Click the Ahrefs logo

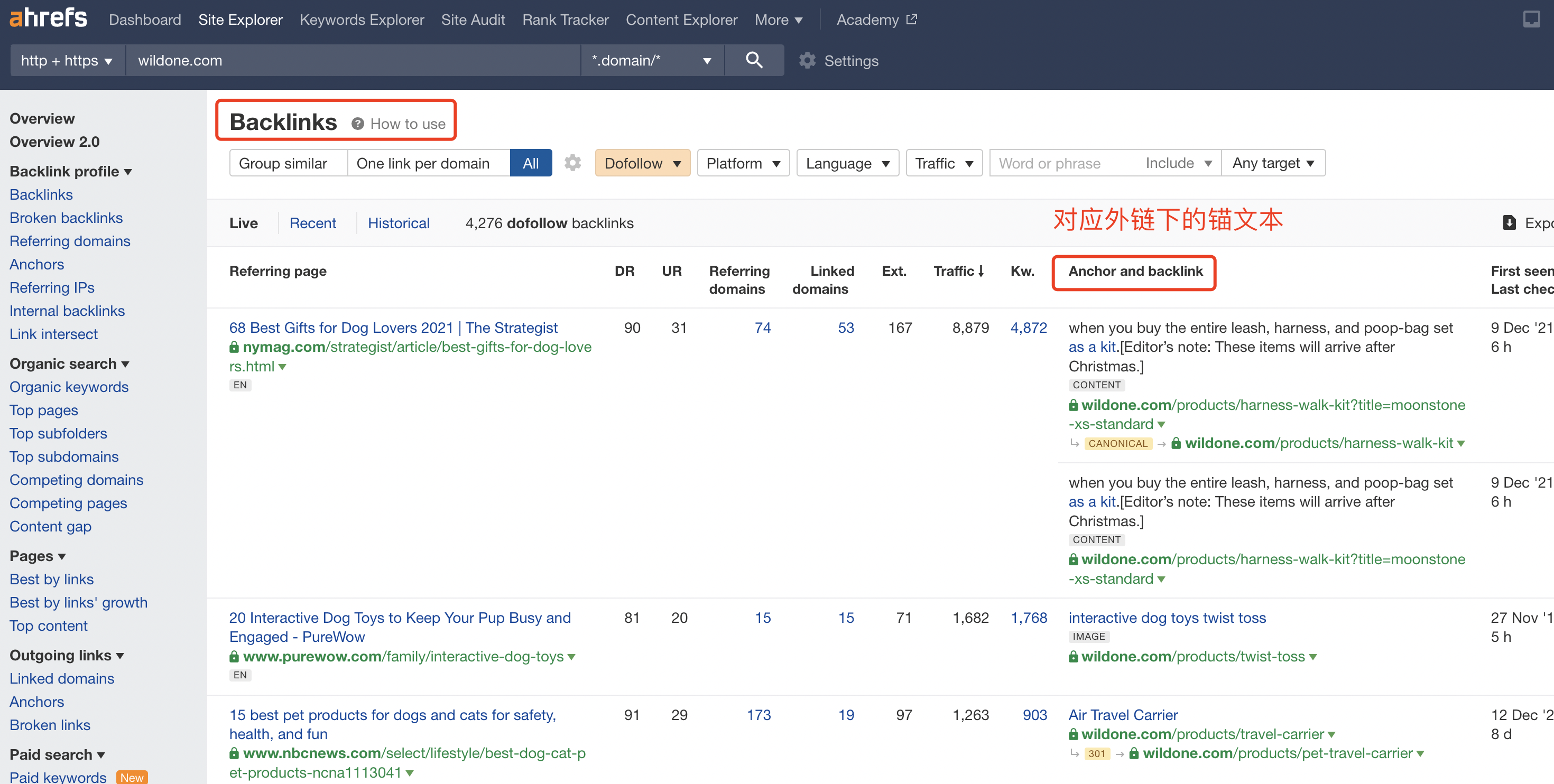point(48,18)
